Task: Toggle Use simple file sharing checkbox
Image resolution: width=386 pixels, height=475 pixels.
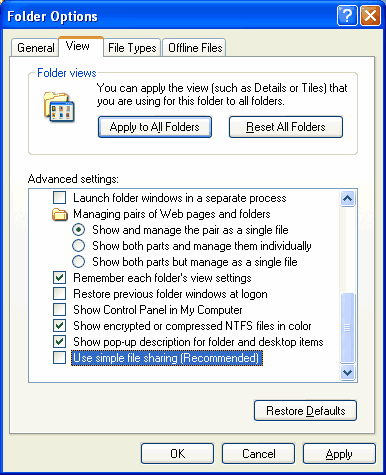Action: tap(60, 358)
